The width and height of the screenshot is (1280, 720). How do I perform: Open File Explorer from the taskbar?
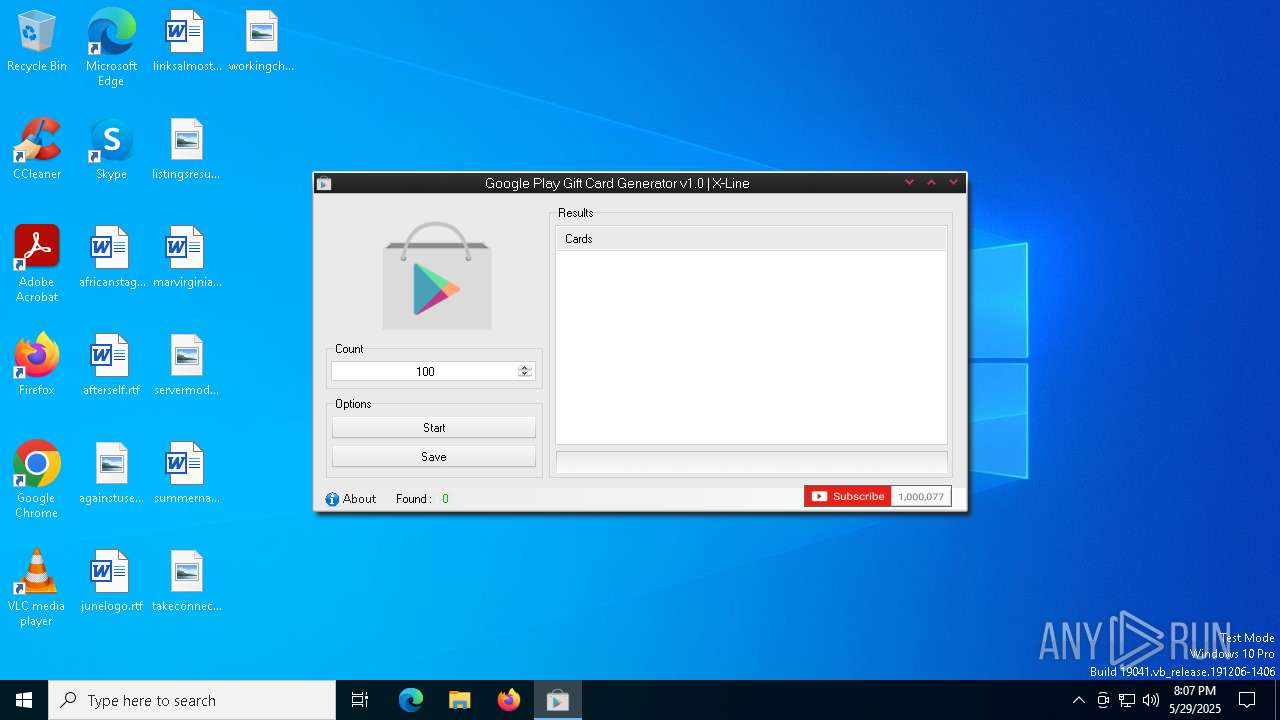tap(460, 700)
